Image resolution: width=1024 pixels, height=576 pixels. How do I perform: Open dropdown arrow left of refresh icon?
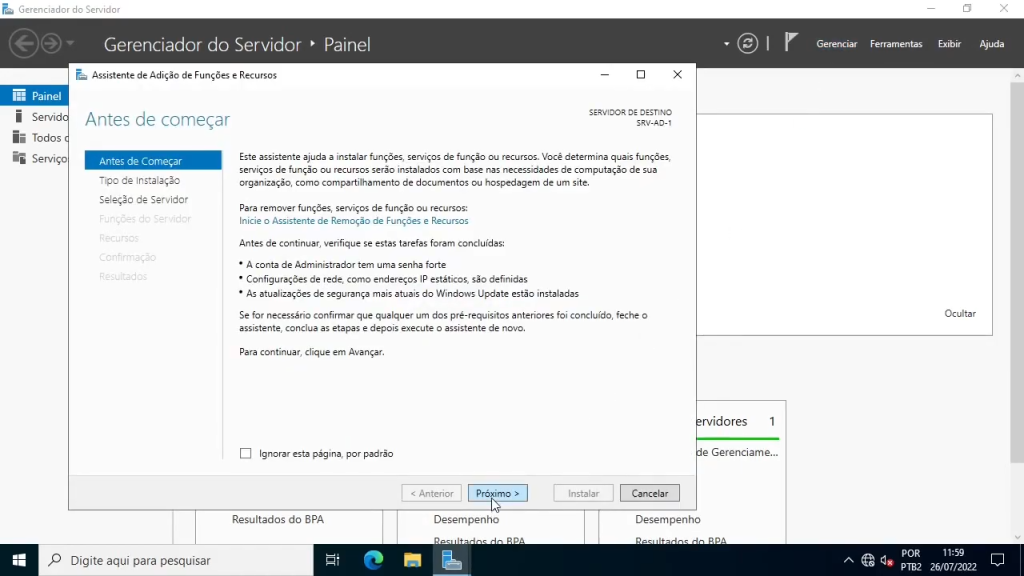coord(726,44)
